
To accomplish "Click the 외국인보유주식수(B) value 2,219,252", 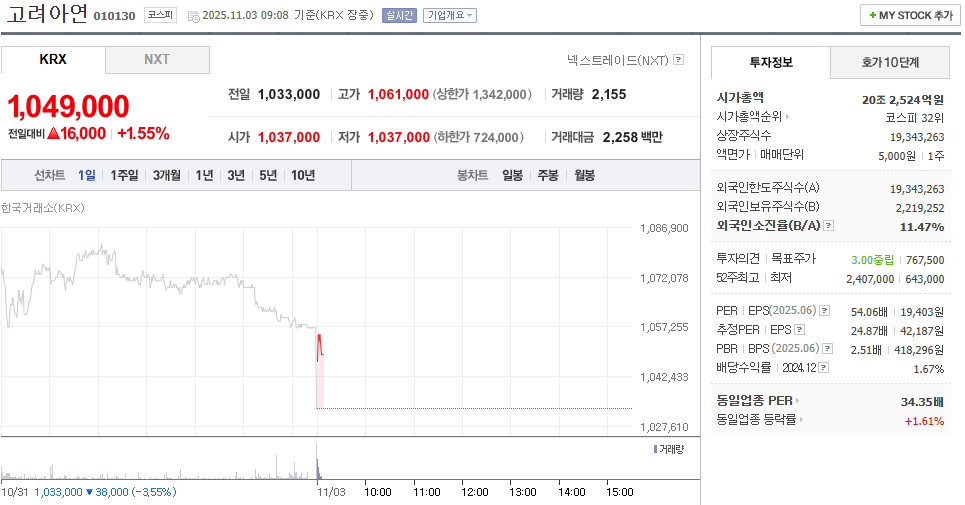I will click(x=920, y=208).
